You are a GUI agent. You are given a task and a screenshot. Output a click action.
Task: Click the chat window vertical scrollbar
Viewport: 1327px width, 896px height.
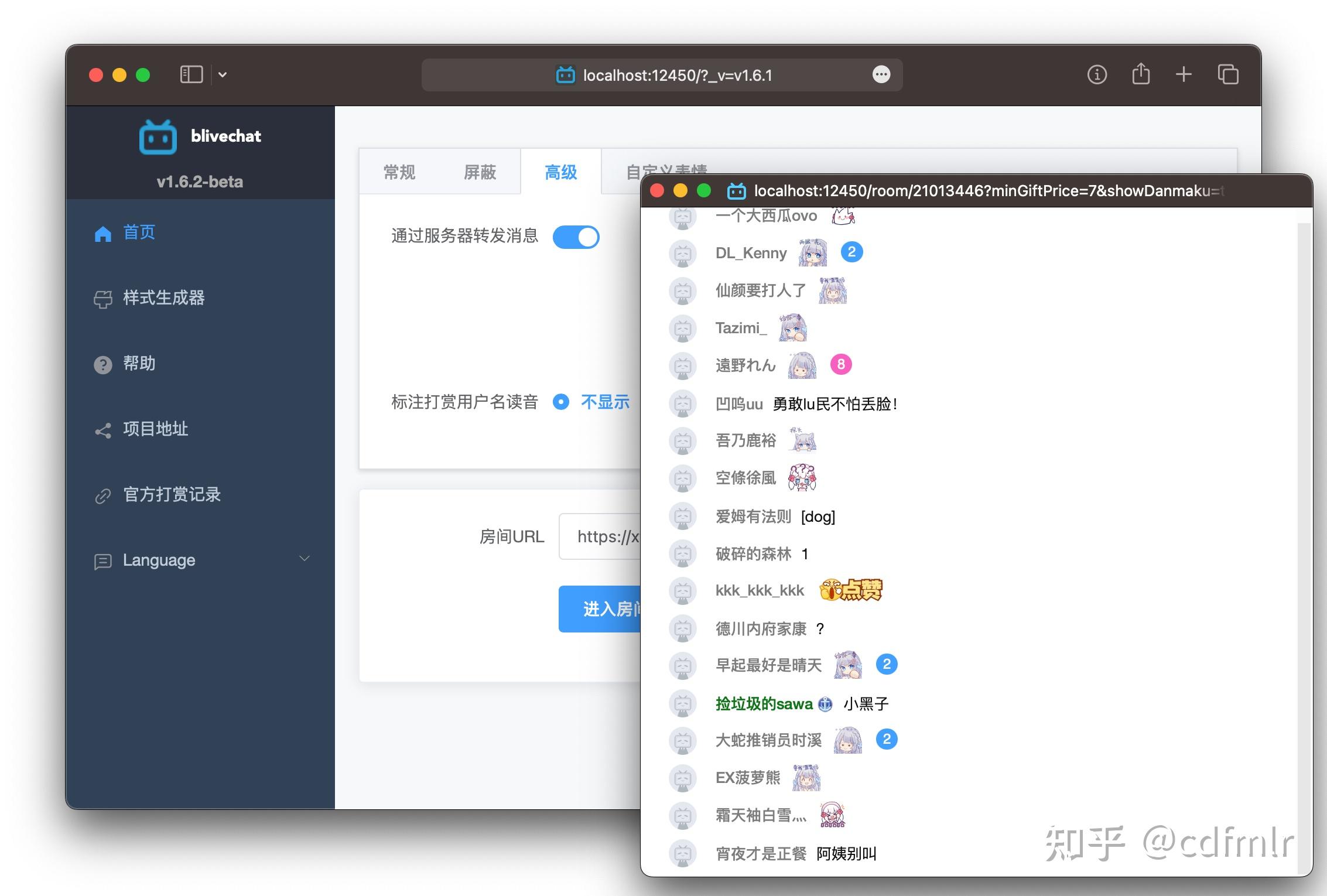(1304, 548)
